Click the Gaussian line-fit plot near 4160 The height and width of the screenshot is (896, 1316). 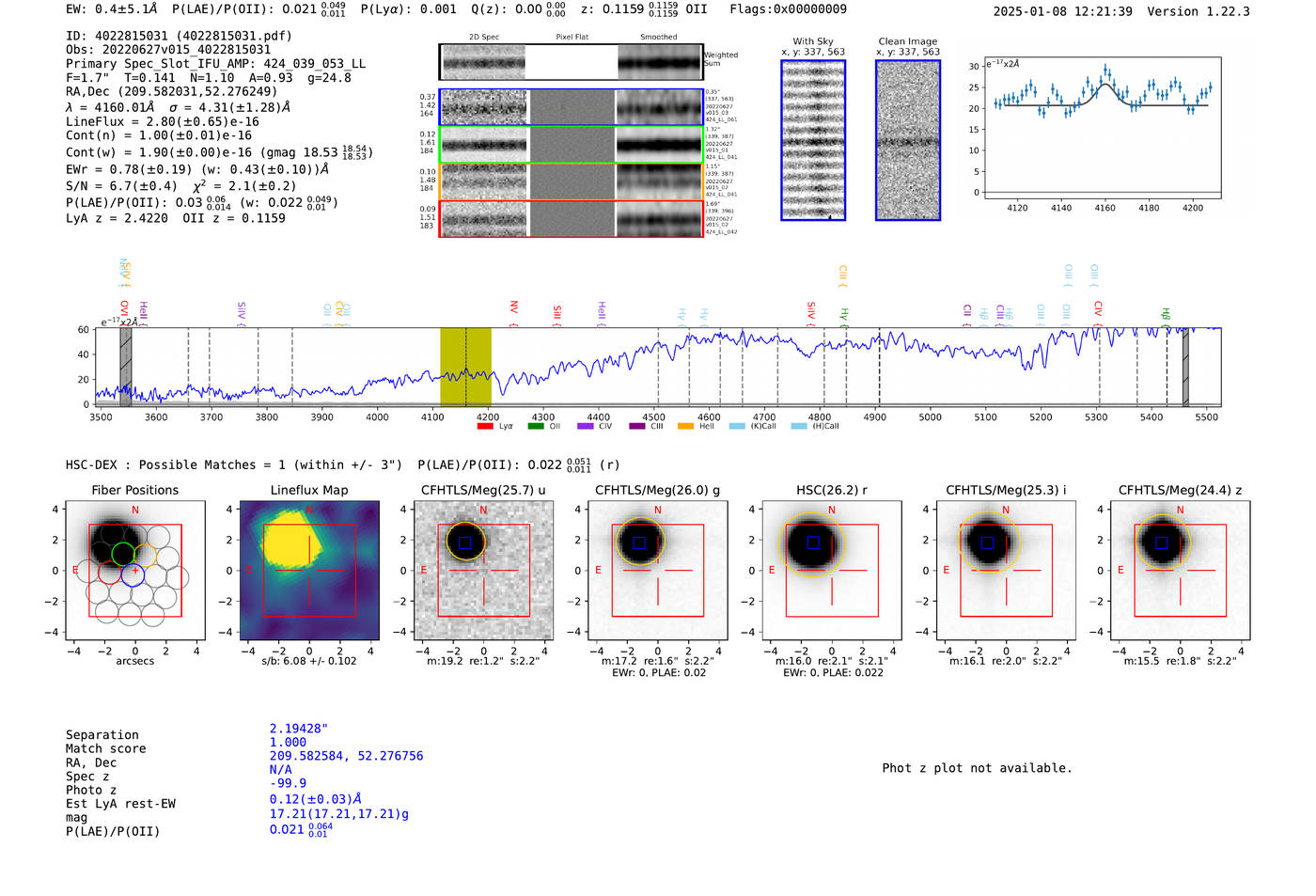(x=1102, y=127)
